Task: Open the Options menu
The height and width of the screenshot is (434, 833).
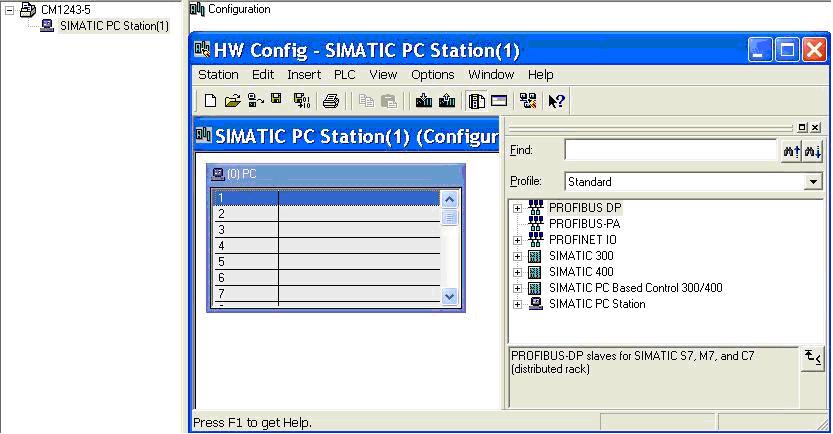Action: [x=432, y=74]
